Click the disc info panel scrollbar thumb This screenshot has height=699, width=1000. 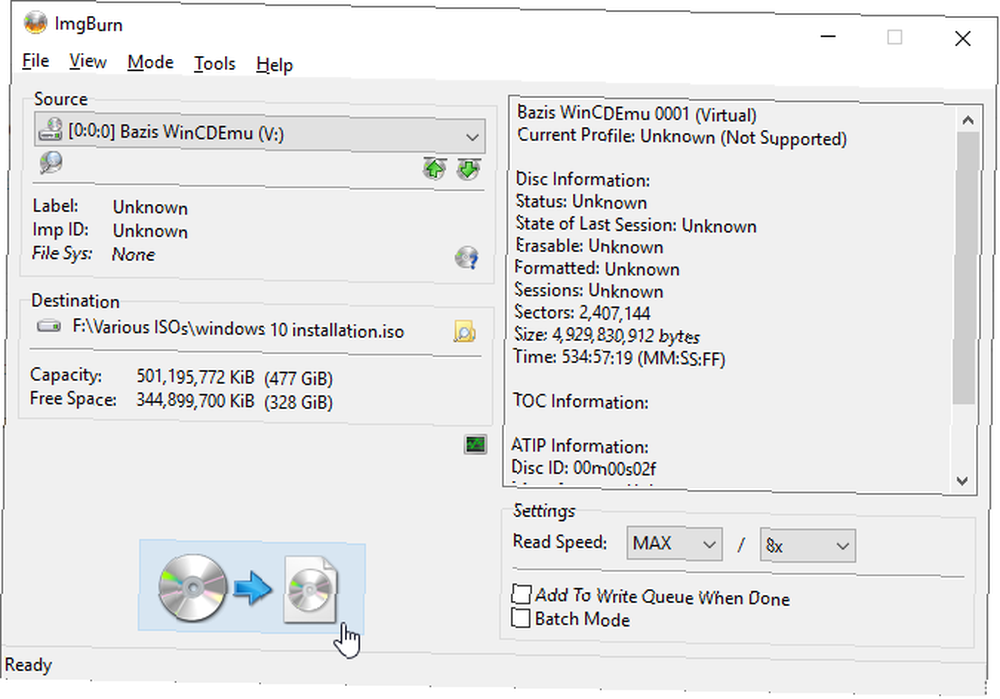pyautogui.click(x=966, y=268)
